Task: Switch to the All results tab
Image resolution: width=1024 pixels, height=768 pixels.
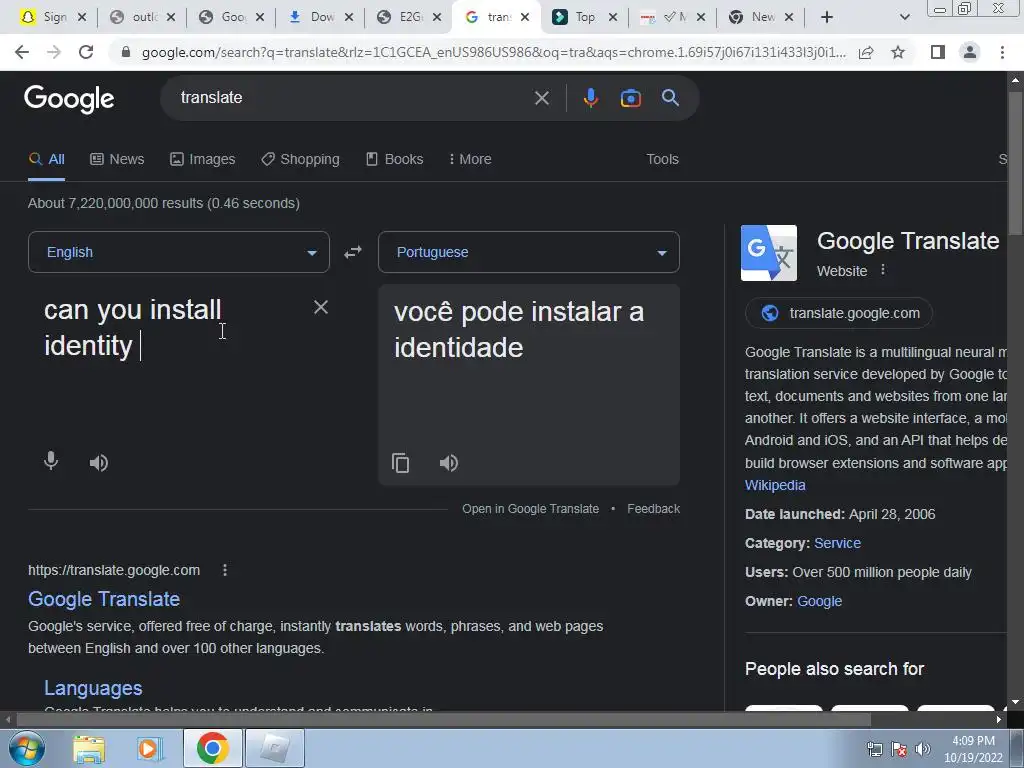Action: click(47, 159)
